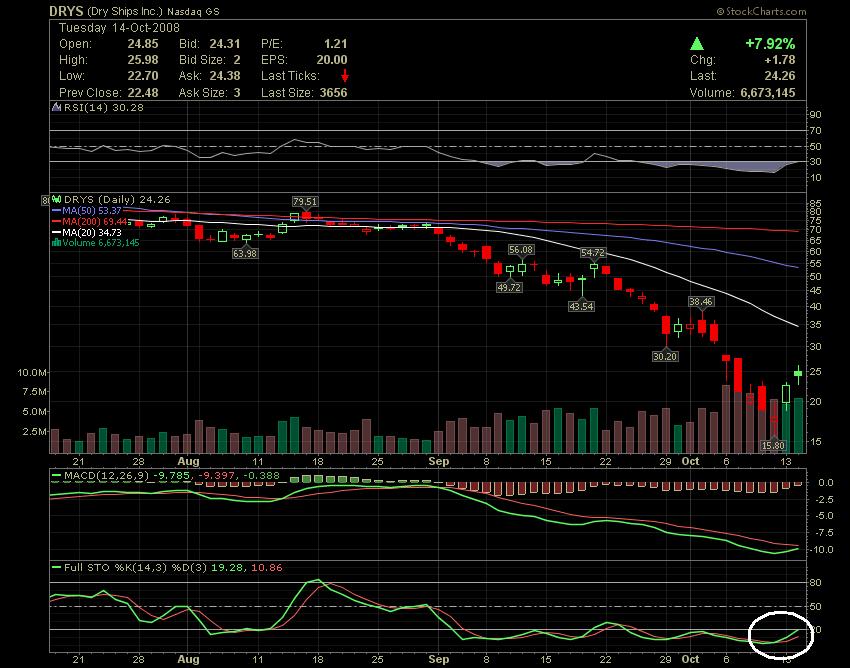Click the Nasdaq GS exchange label
The width and height of the screenshot is (850, 668).
[194, 11]
